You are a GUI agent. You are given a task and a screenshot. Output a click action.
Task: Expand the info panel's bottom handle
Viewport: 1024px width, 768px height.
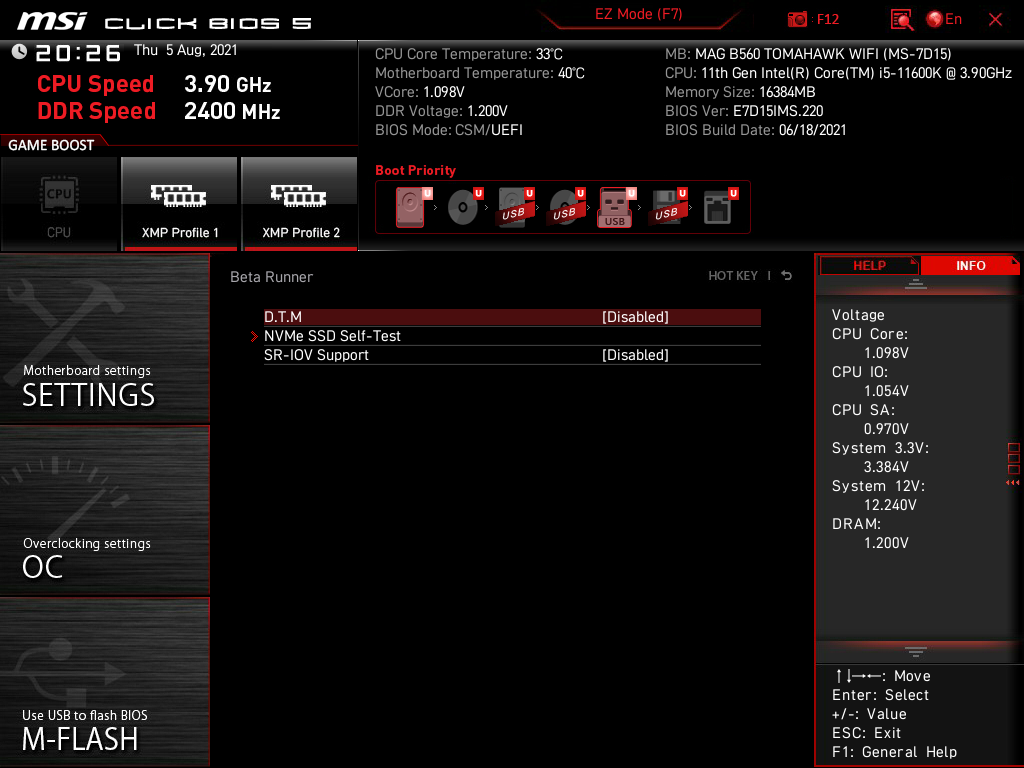pos(916,651)
